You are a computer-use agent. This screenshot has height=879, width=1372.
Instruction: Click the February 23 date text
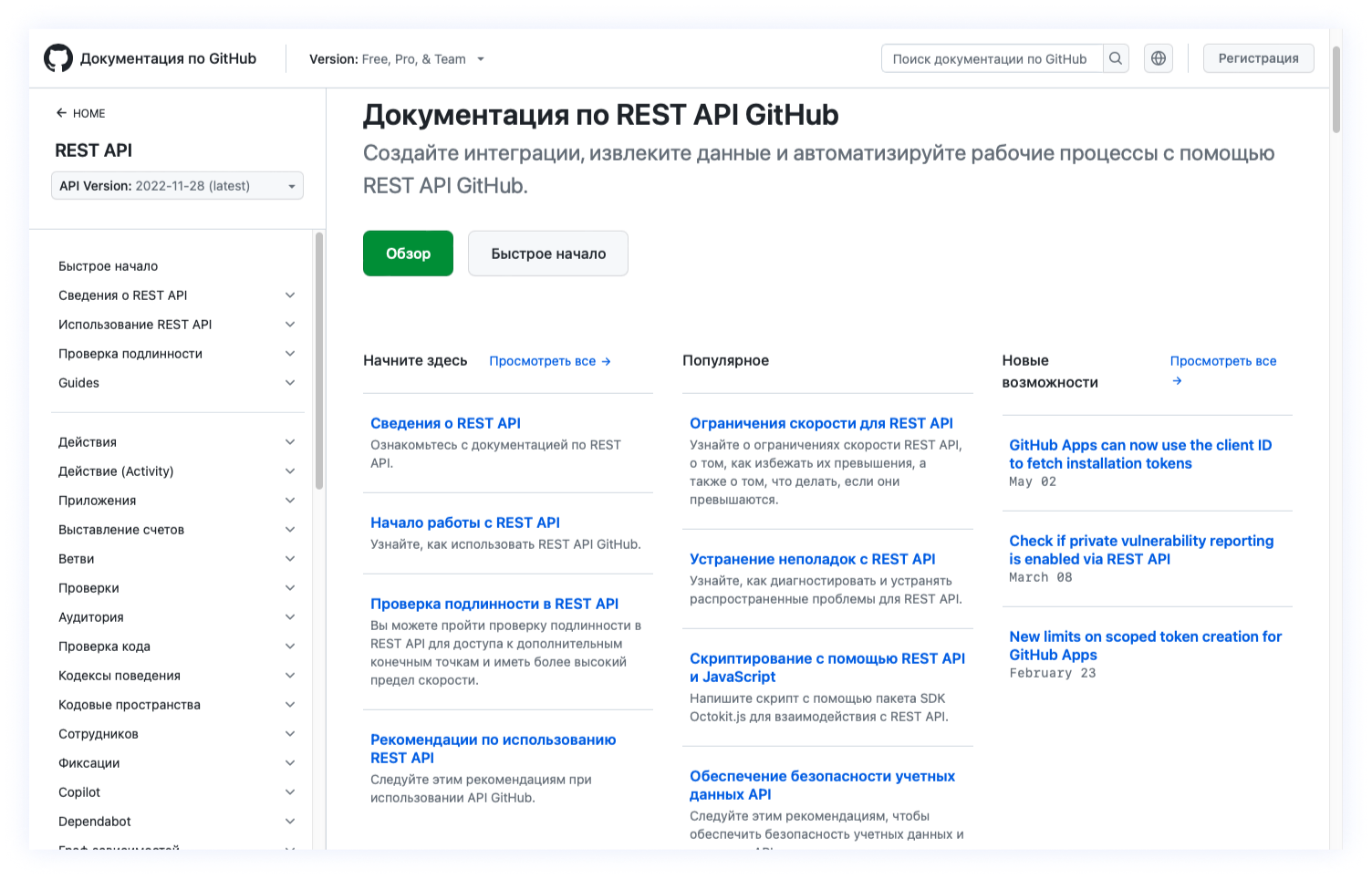(1053, 673)
